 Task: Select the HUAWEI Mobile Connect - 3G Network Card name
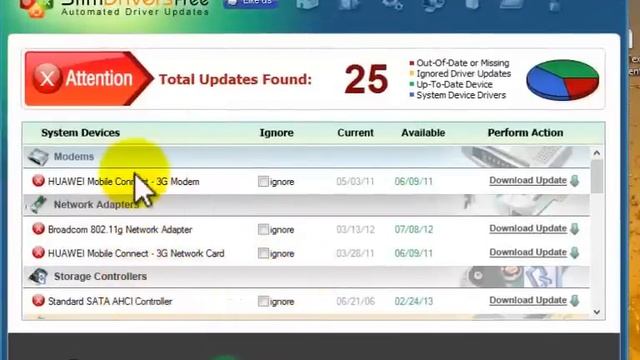coord(136,253)
